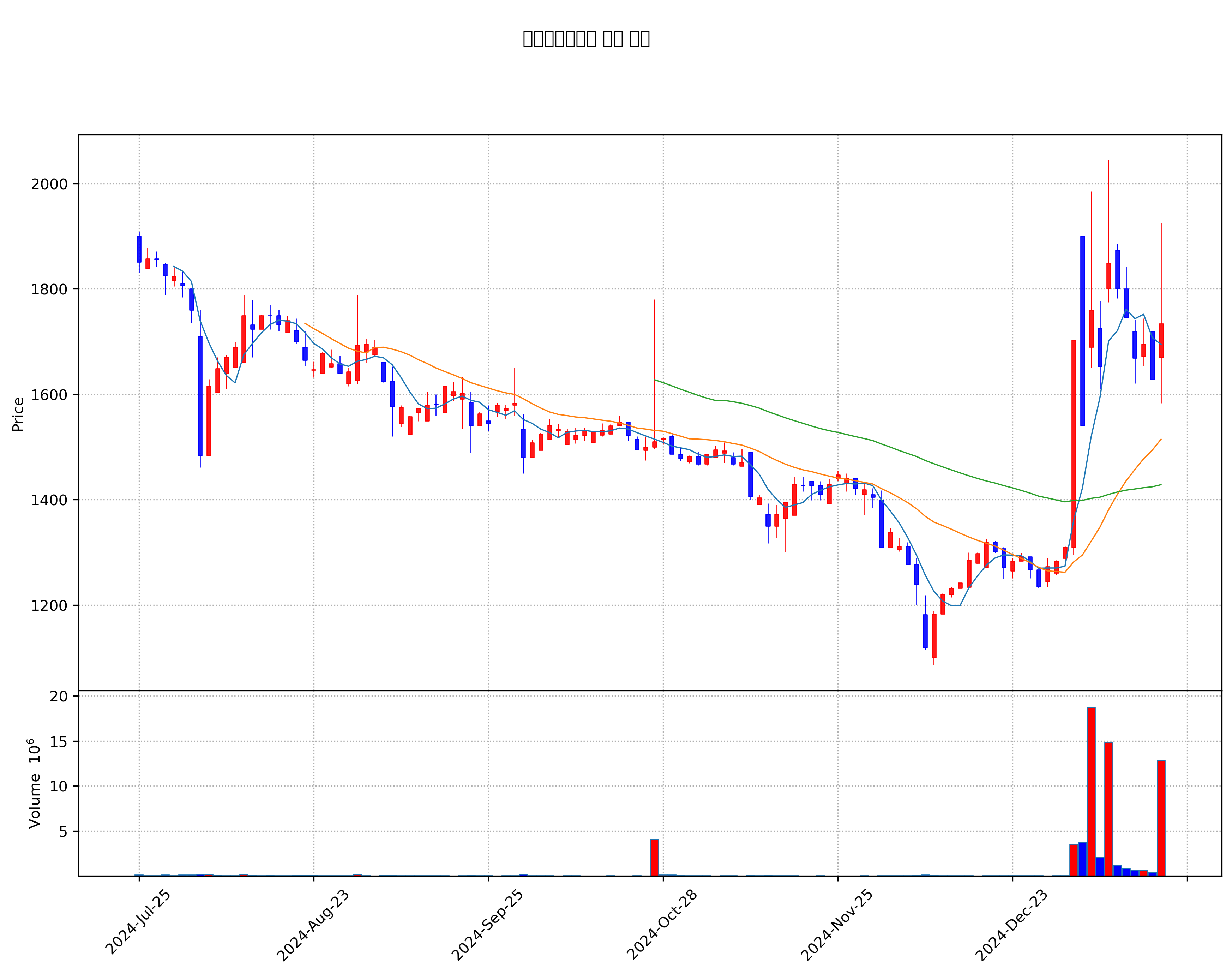Screen dimensions: 1232x974
Task: Click the 1200 price axis label
Action: pyautogui.click(x=49, y=605)
